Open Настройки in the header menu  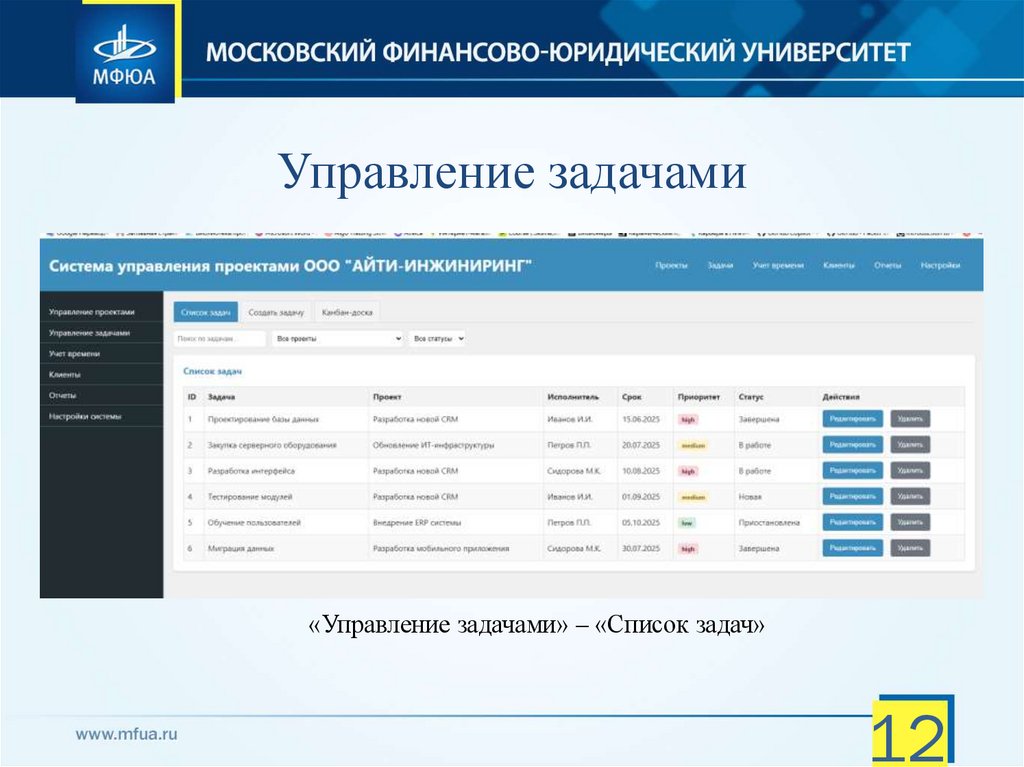pyautogui.click(x=940, y=265)
